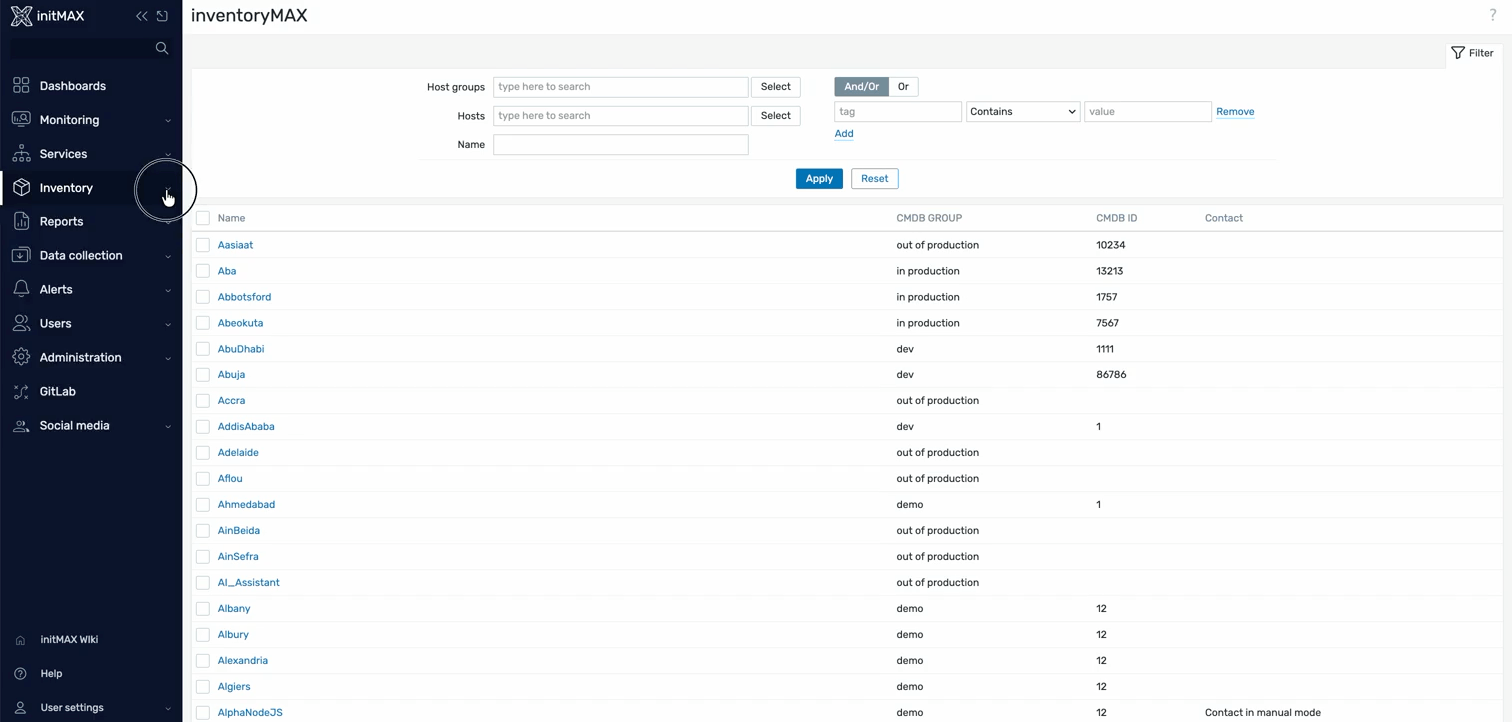The width and height of the screenshot is (1512, 722).
Task: Tick the checkbox for the Abuja host
Action: click(x=203, y=375)
